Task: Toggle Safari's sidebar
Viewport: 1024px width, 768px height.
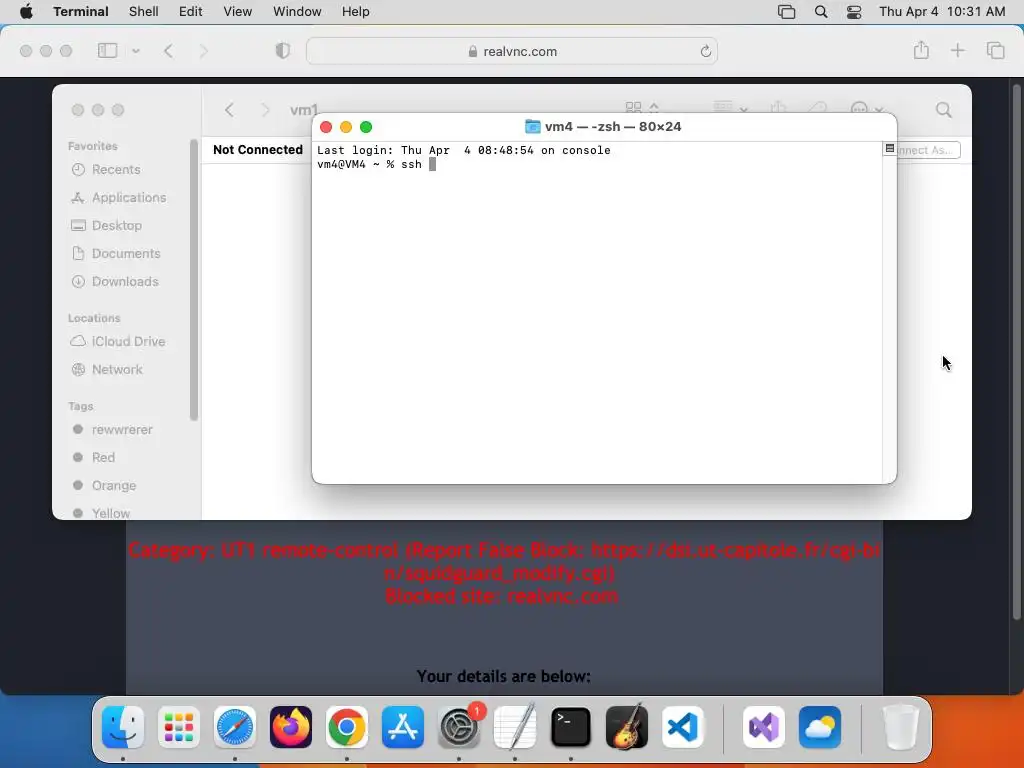Action: pyautogui.click(x=108, y=50)
